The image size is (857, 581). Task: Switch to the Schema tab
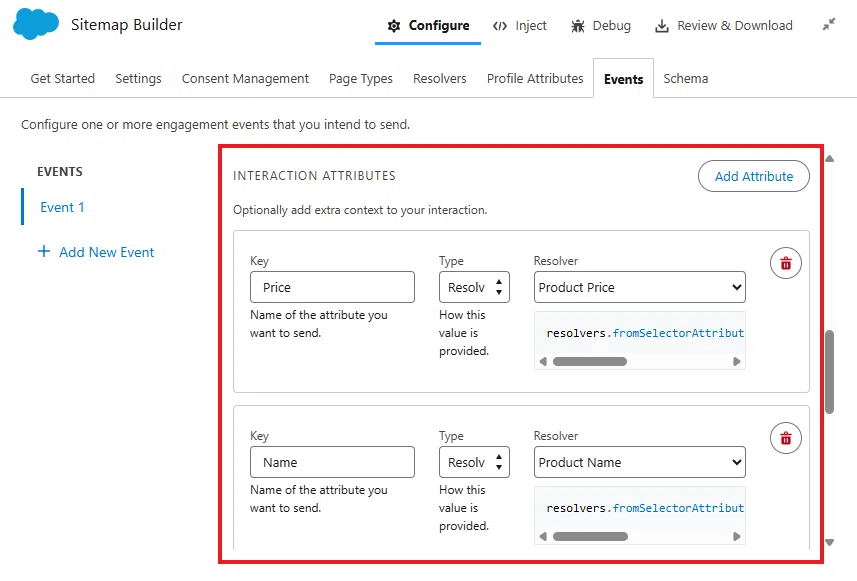pyautogui.click(x=686, y=79)
